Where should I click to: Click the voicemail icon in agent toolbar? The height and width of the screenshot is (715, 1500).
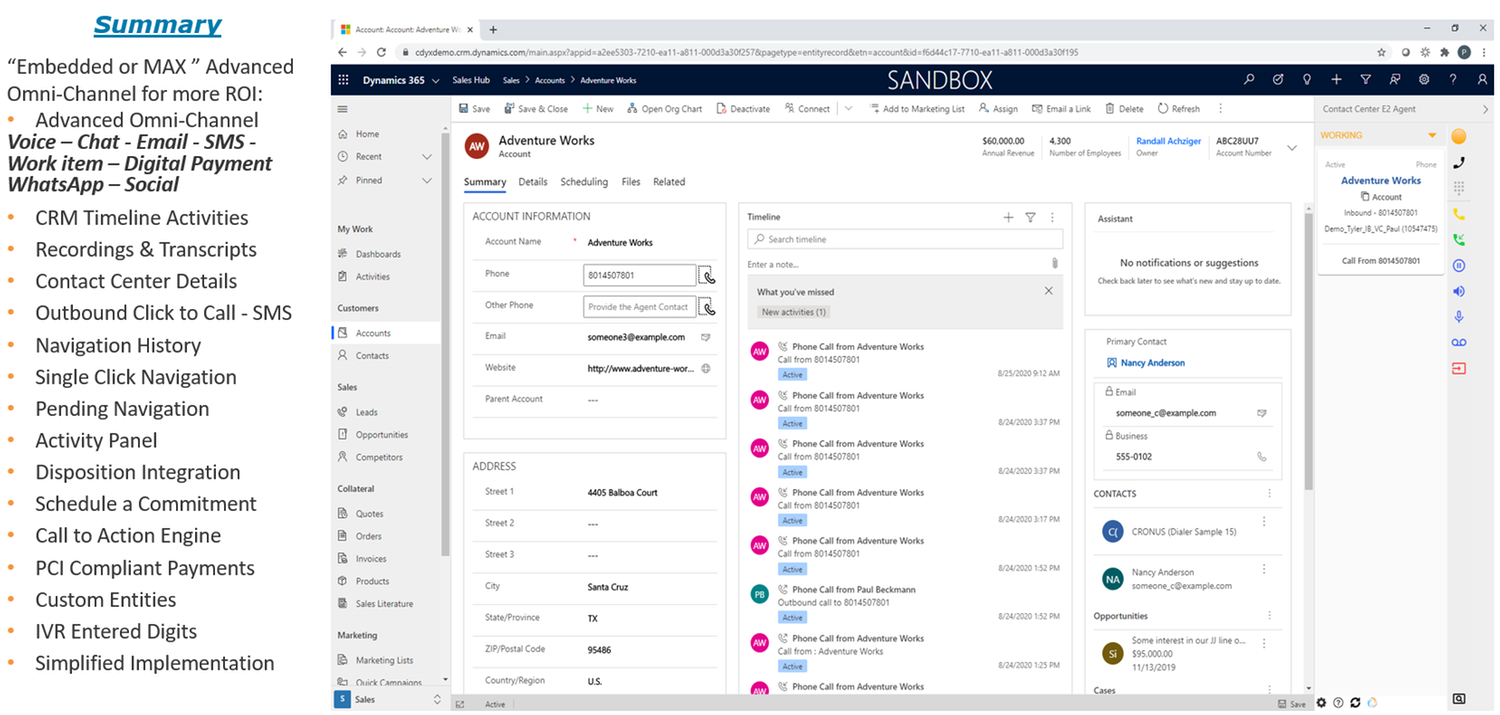[x=1459, y=342]
